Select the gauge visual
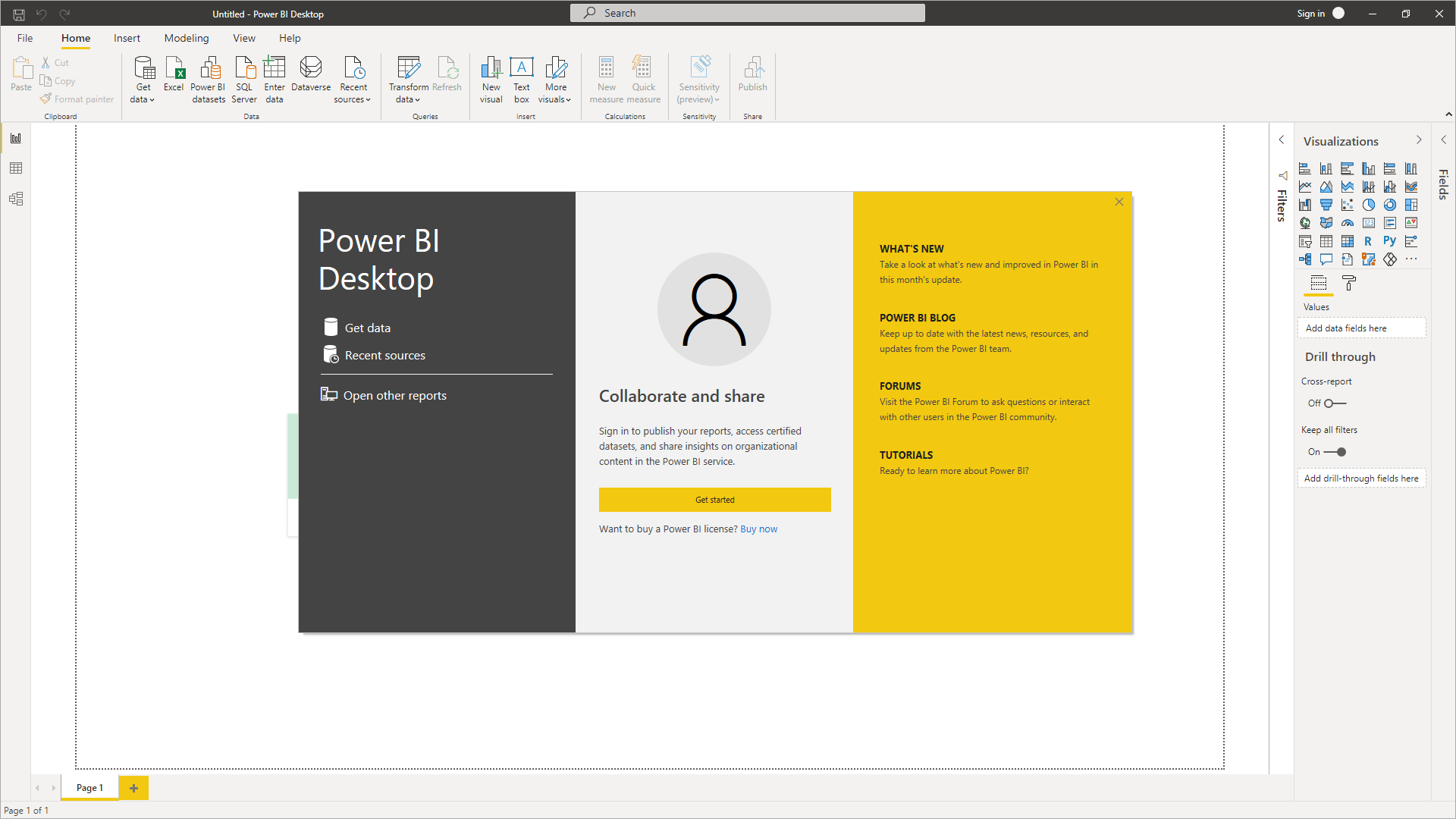 pyautogui.click(x=1348, y=223)
